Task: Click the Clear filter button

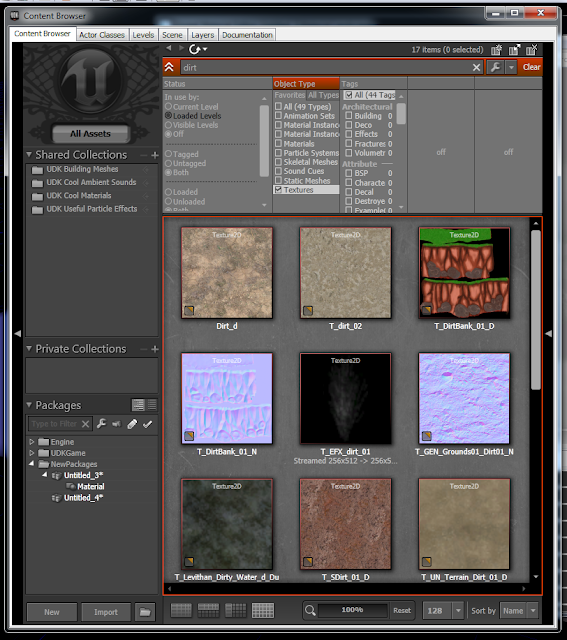Action: (x=531, y=67)
